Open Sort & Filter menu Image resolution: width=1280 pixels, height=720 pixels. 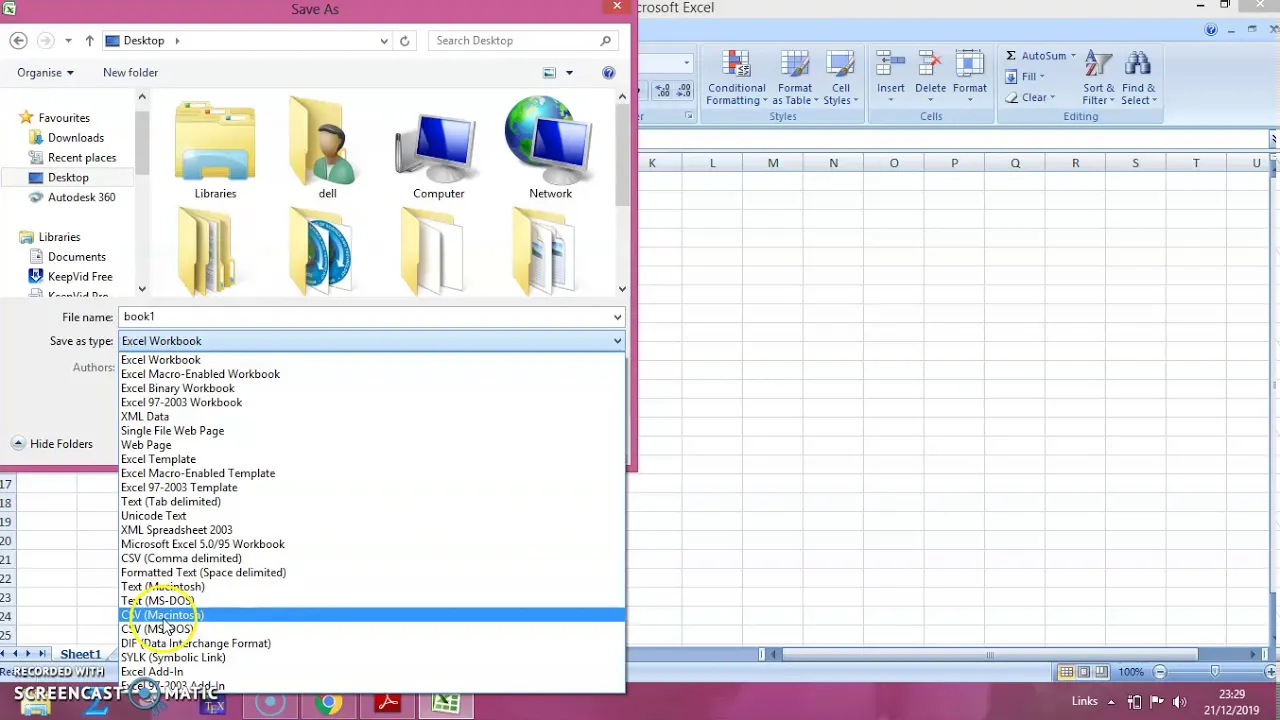(x=1098, y=78)
